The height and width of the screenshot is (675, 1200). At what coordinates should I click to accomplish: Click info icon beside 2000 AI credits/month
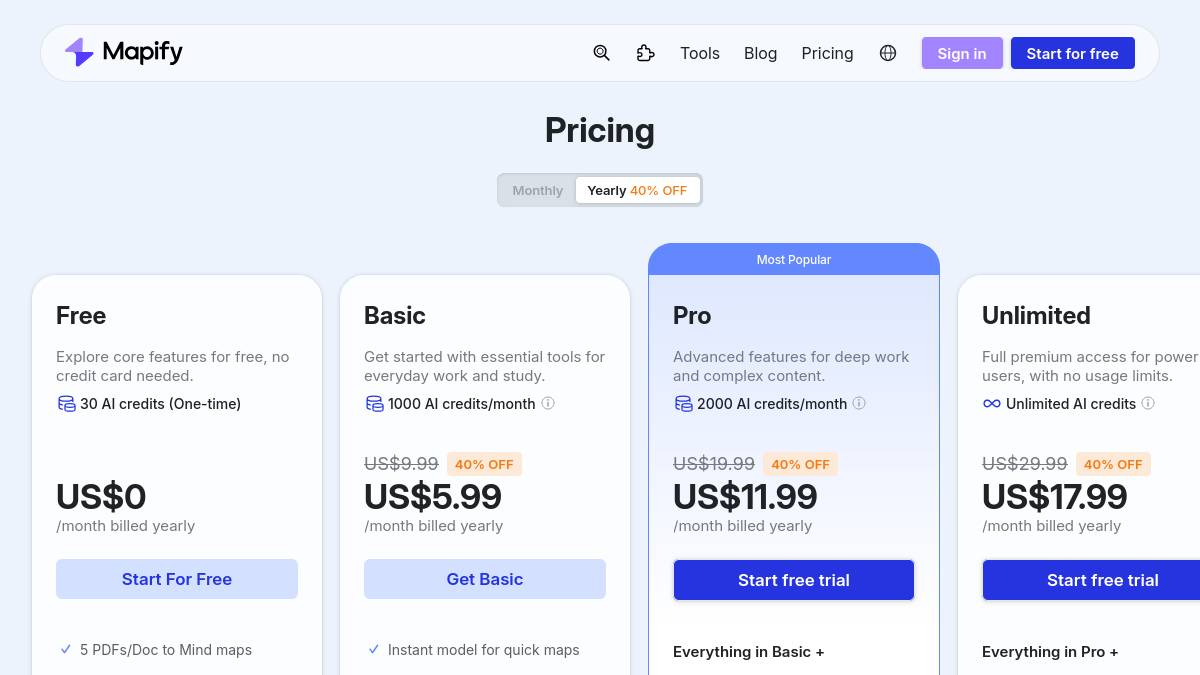point(859,403)
